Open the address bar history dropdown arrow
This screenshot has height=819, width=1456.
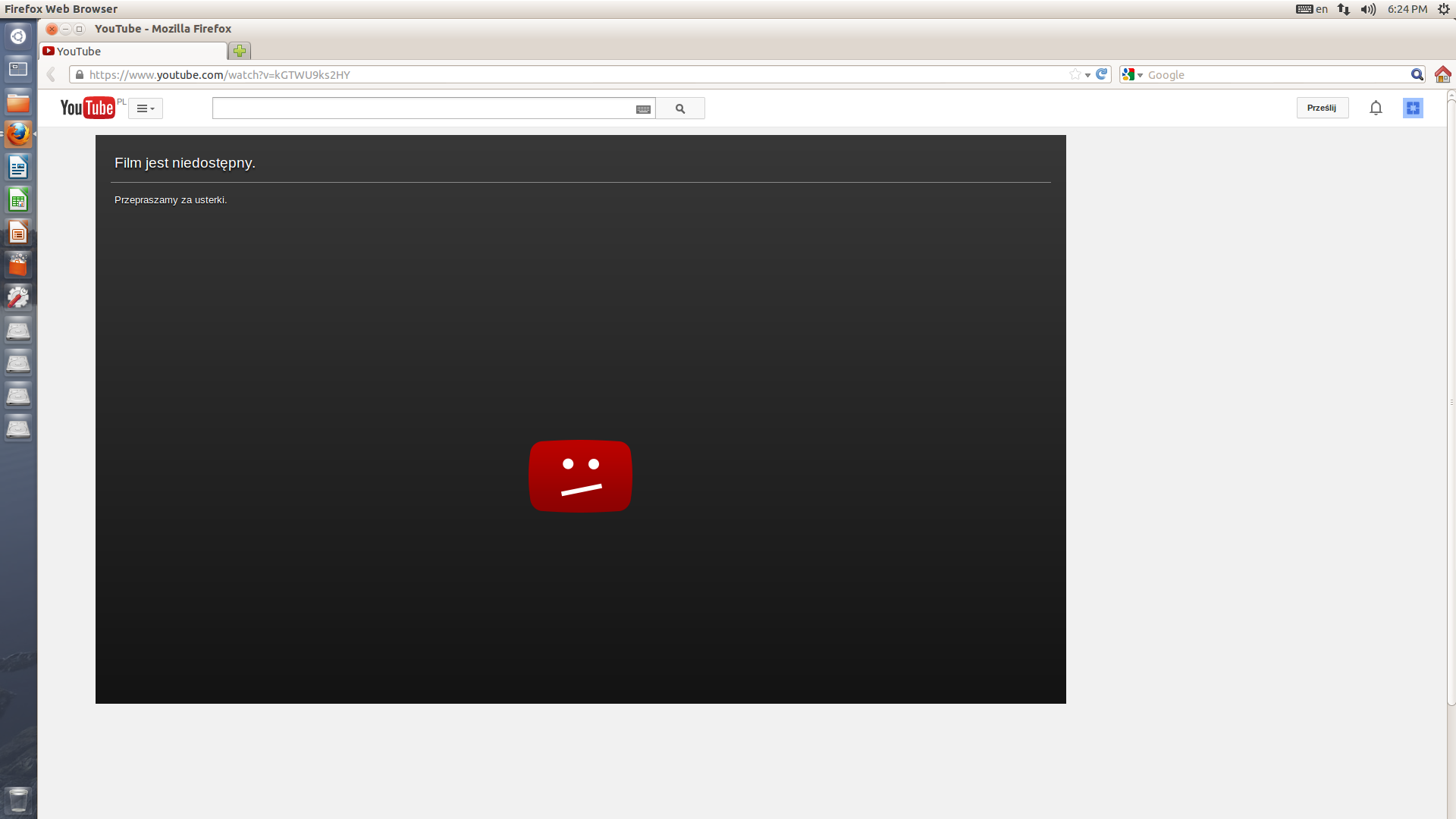[1087, 75]
